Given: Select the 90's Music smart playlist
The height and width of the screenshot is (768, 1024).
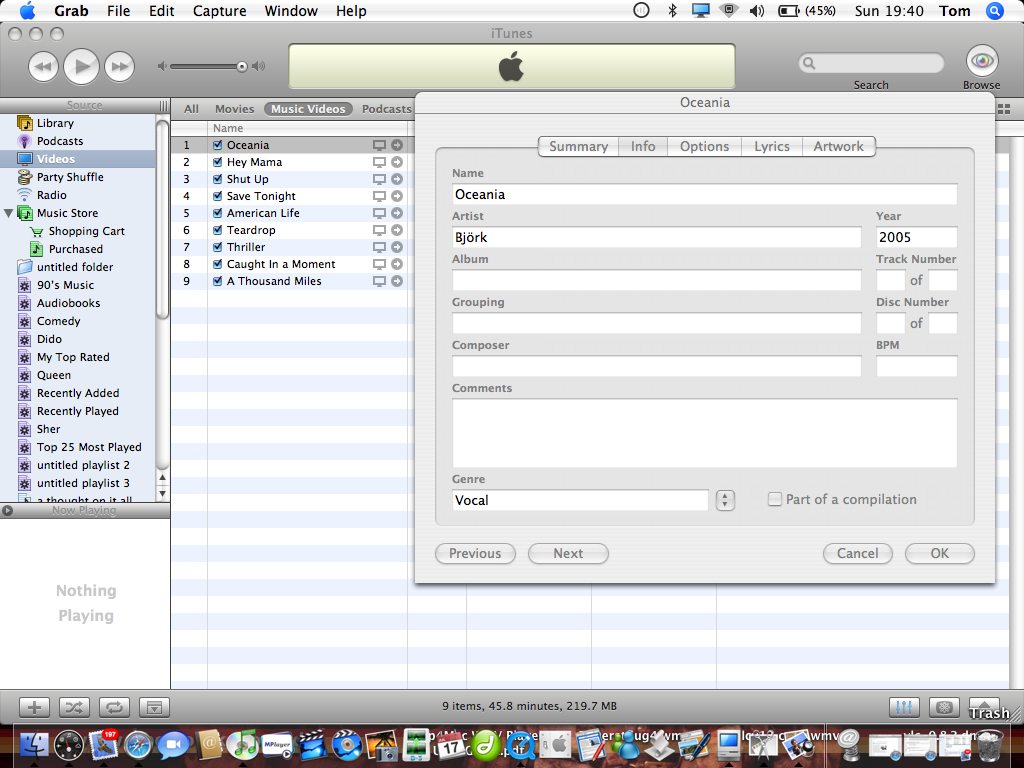Looking at the screenshot, I should click(x=65, y=285).
